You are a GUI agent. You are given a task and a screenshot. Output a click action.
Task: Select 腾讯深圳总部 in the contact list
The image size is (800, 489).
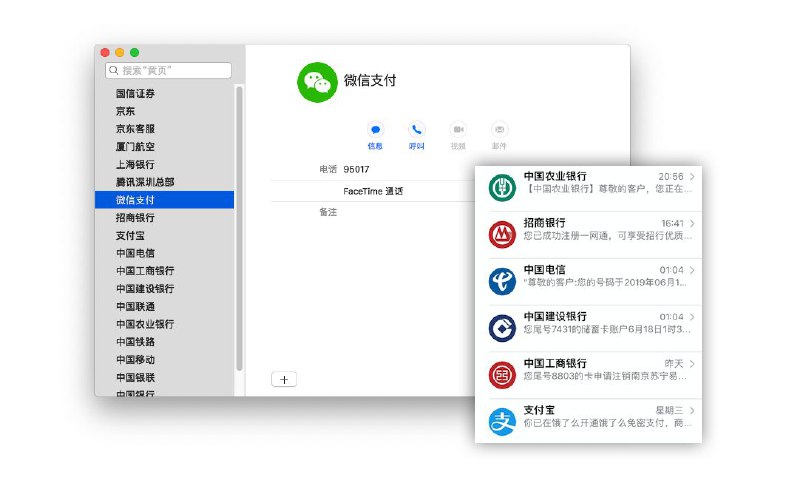point(145,182)
